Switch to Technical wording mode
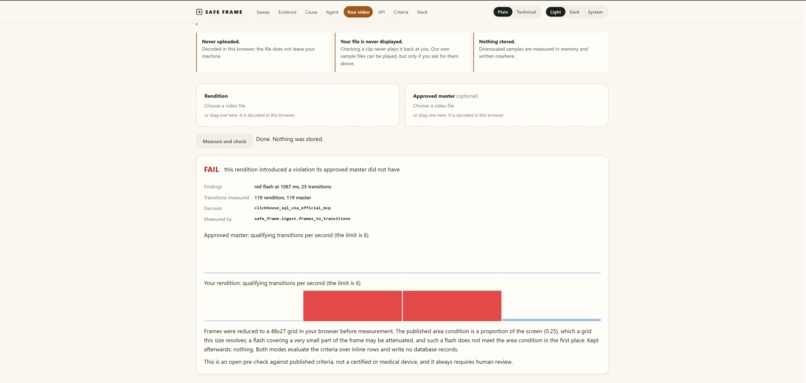806x383 pixels. point(526,12)
